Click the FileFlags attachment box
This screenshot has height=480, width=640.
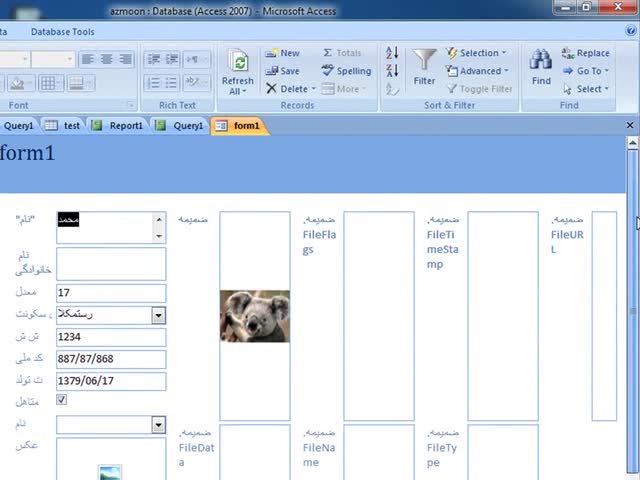click(379, 316)
